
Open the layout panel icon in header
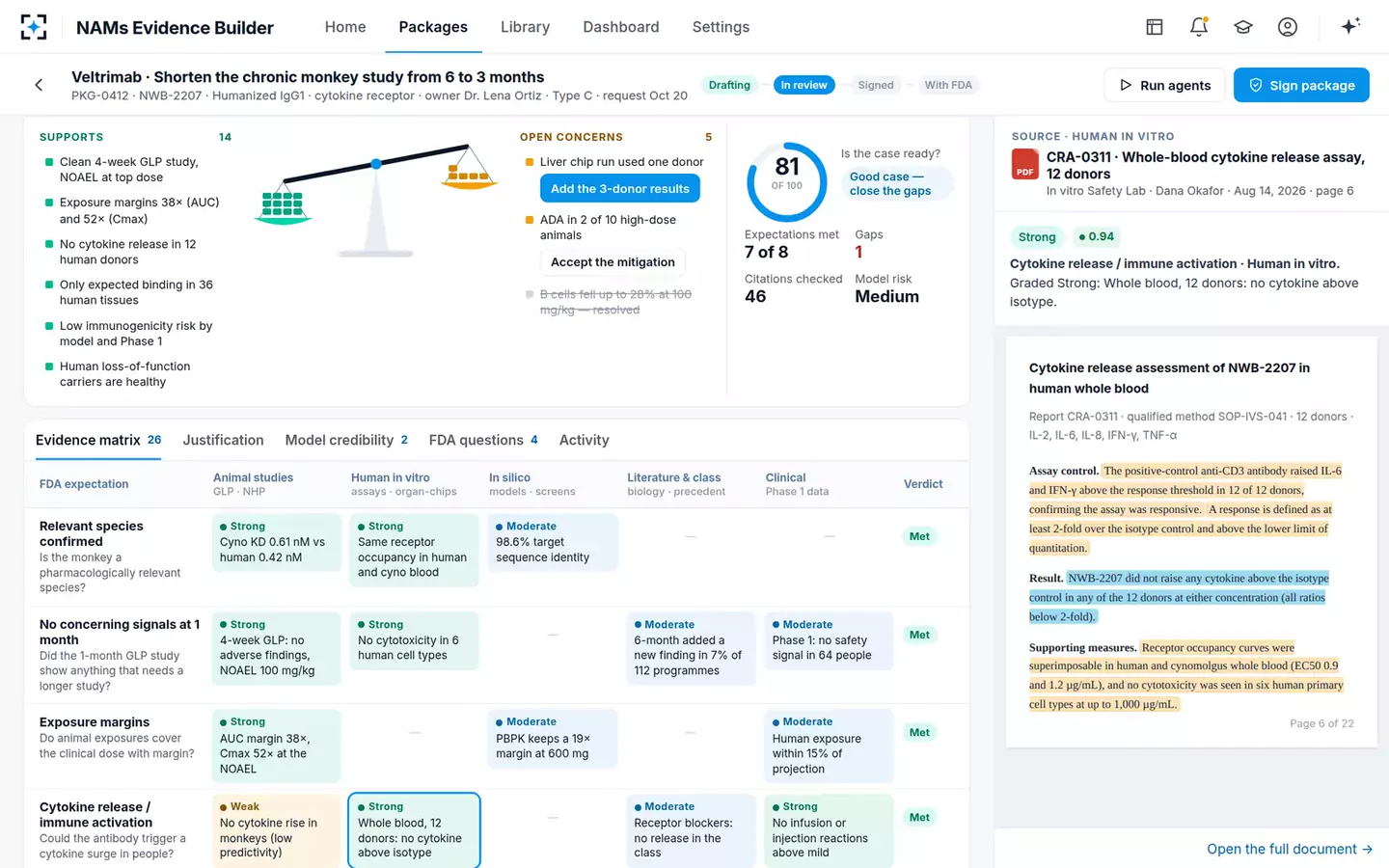1155,27
